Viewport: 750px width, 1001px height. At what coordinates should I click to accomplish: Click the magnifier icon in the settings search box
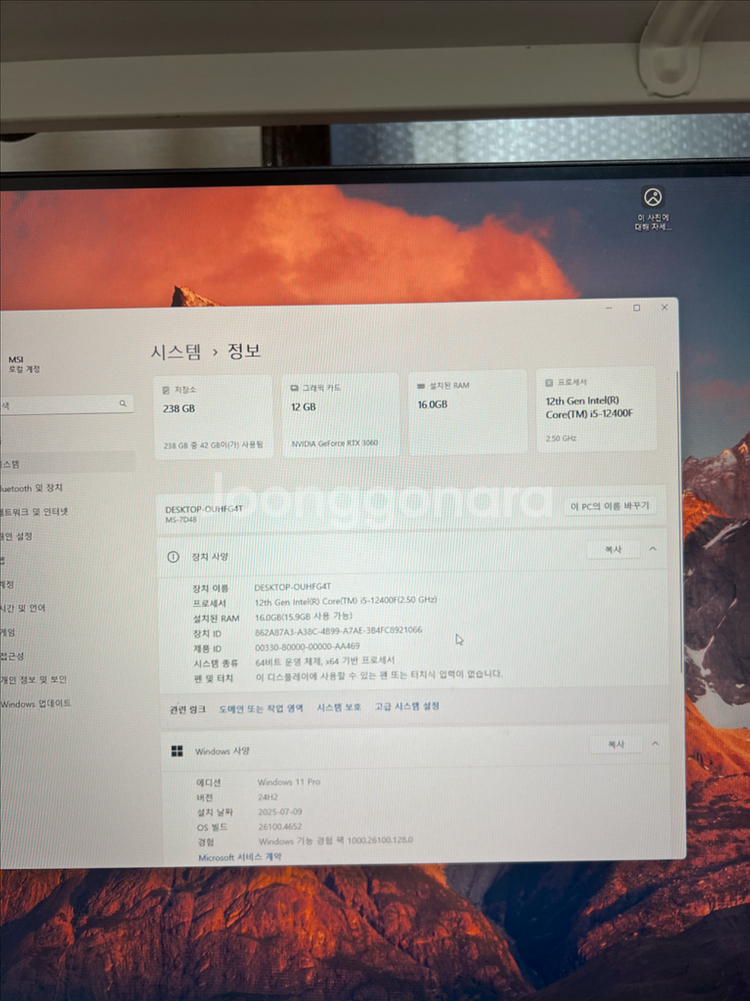[123, 403]
